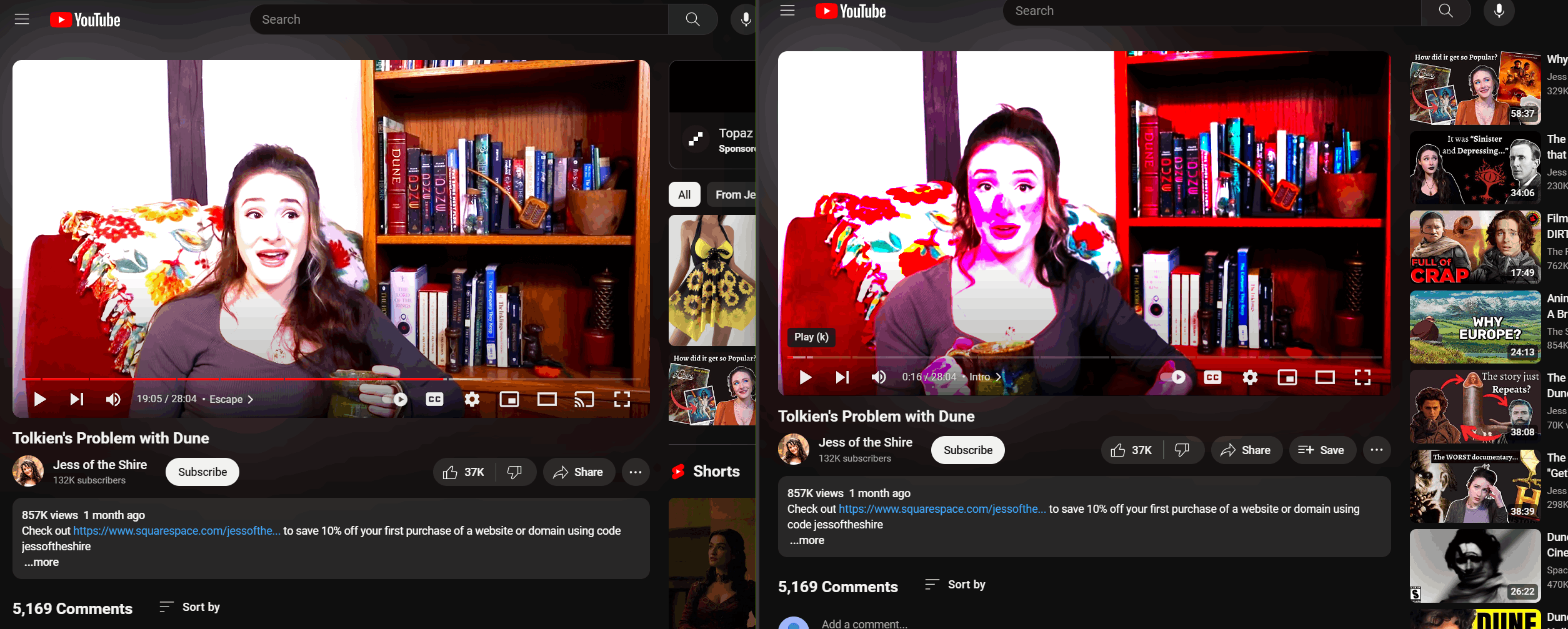
Task: Mute the volume in right player
Action: [879, 377]
